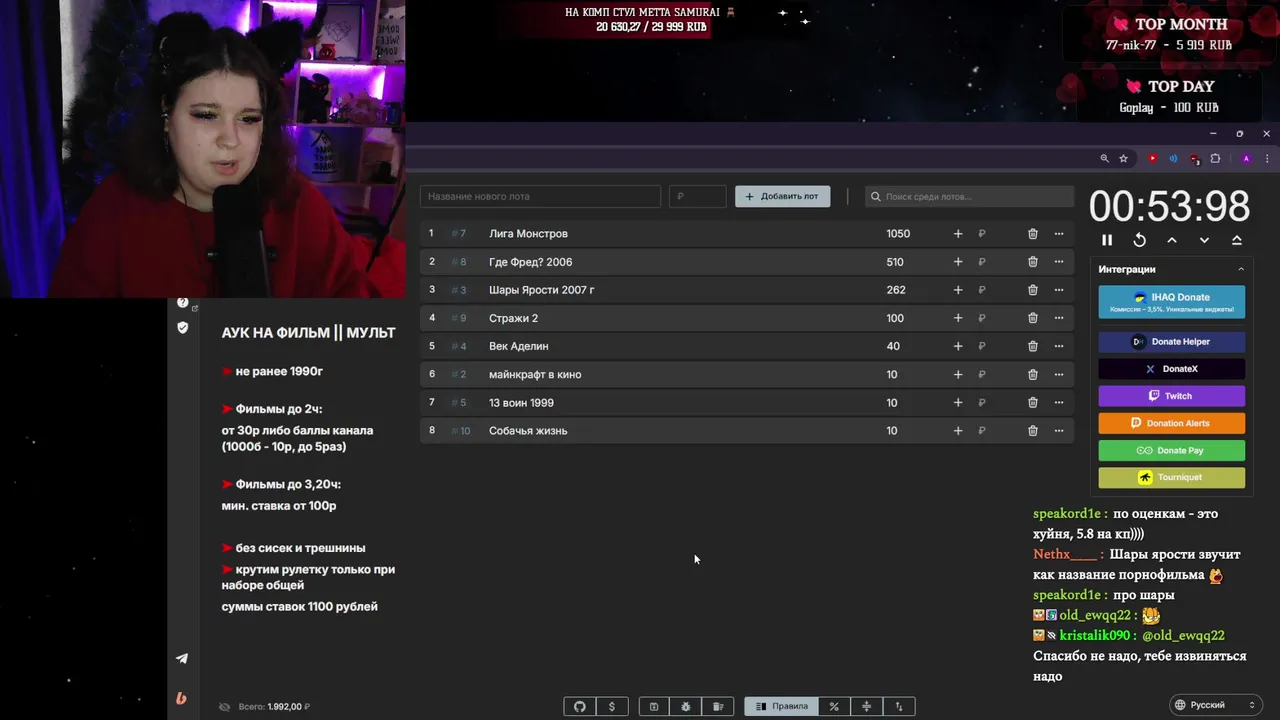Decrease timer using the down chevron
Image resolution: width=1280 pixels, height=720 pixels.
click(1204, 240)
